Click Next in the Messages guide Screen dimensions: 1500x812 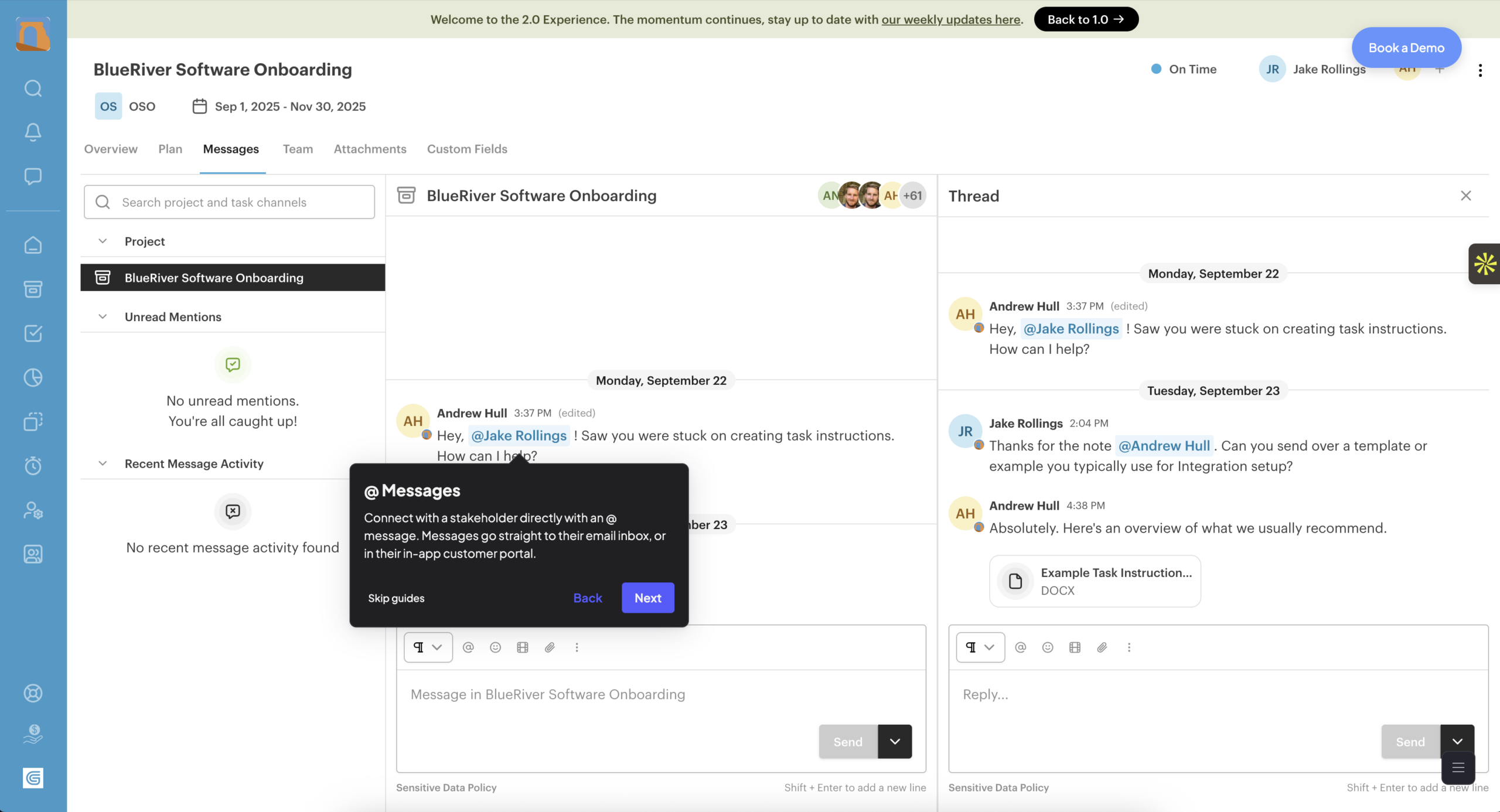tap(647, 598)
